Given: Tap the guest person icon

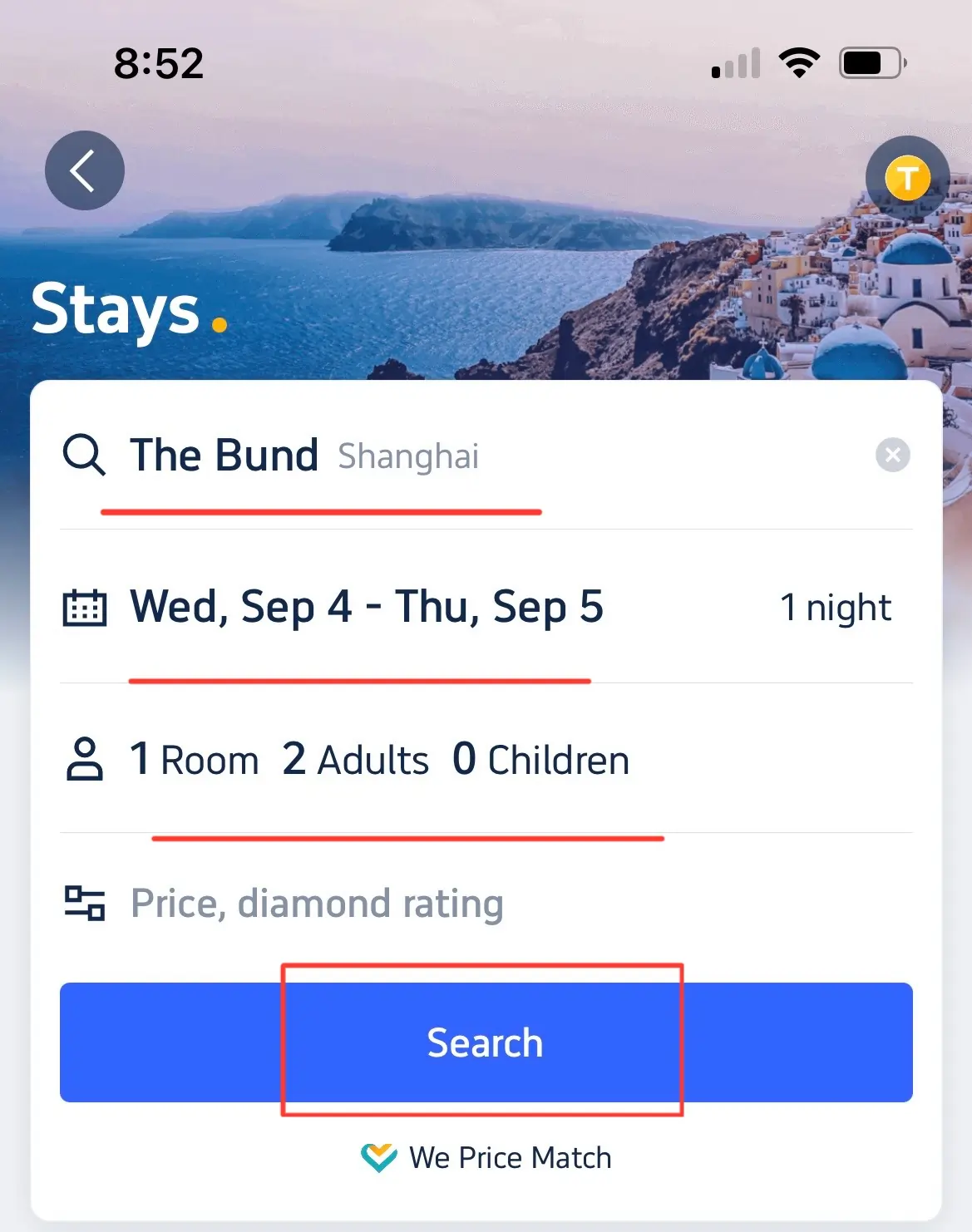Looking at the screenshot, I should click(84, 758).
